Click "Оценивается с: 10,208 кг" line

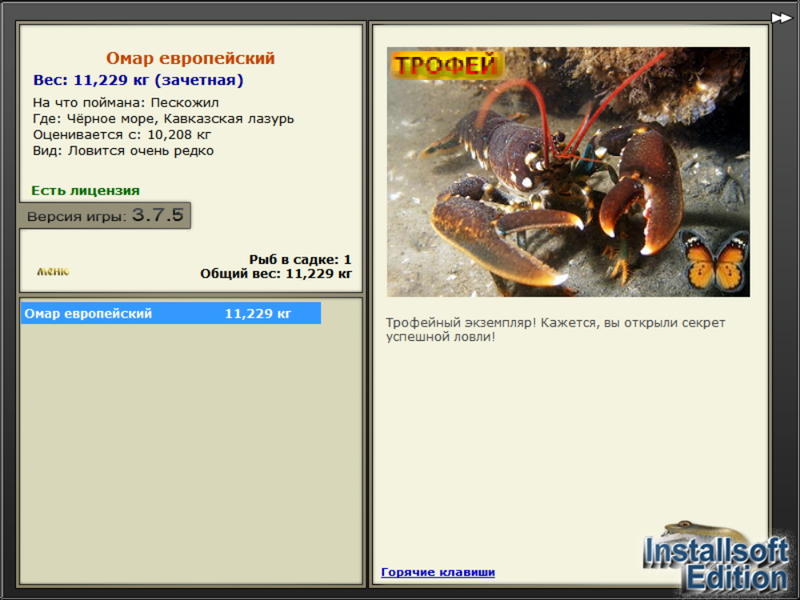pyautogui.click(x=122, y=135)
